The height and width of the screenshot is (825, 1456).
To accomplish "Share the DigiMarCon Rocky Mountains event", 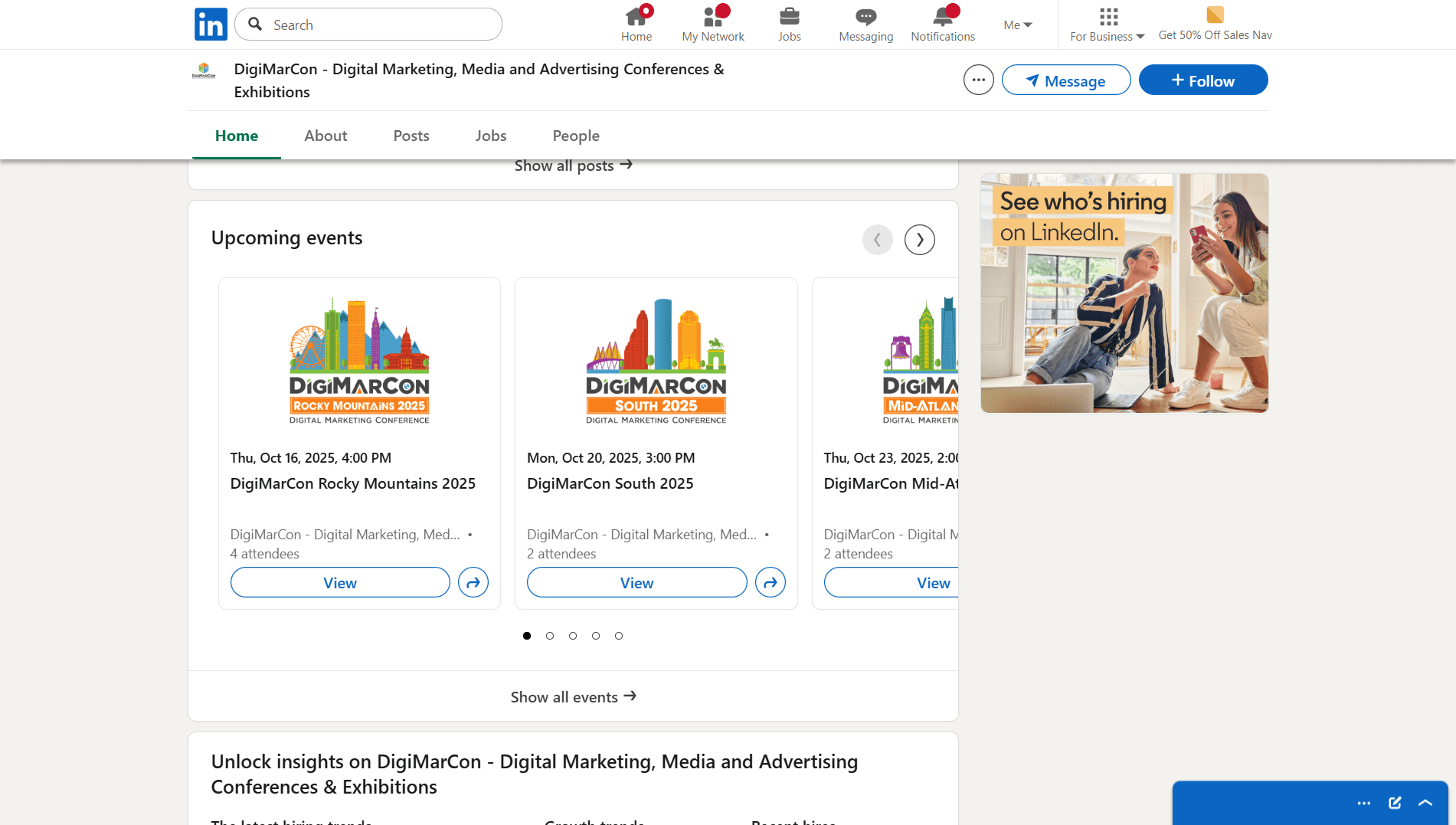I will pos(473,582).
